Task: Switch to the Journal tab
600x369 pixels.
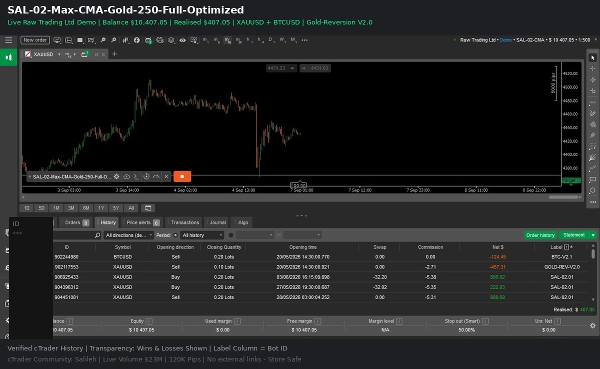Action: click(x=217, y=222)
